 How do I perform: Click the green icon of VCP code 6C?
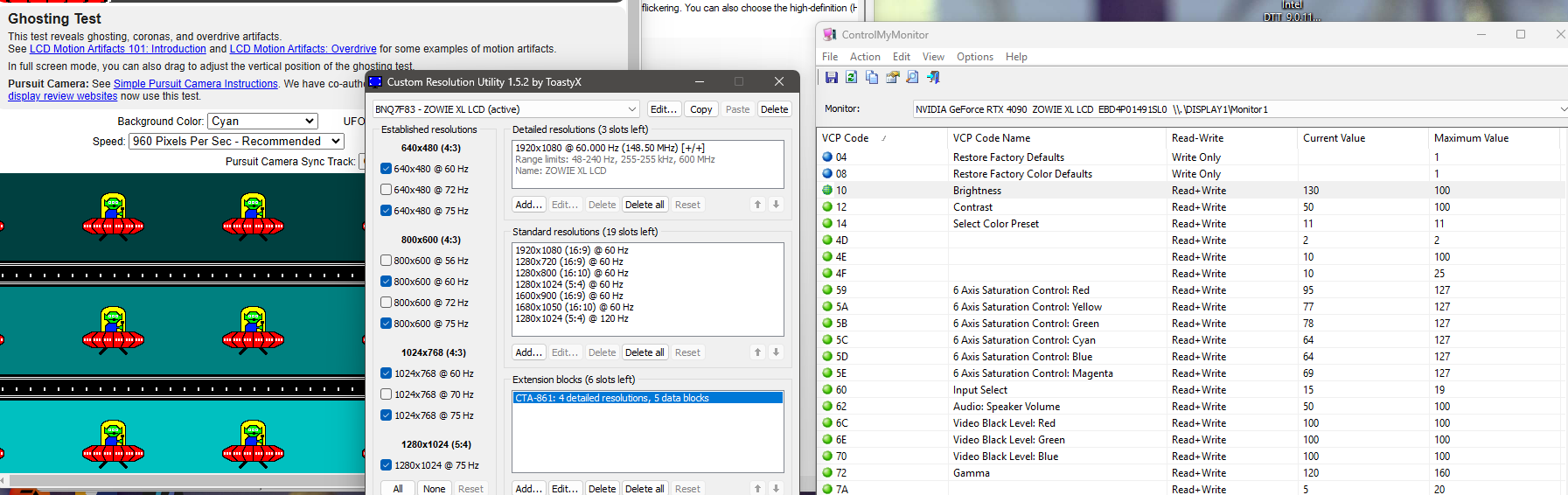point(827,423)
